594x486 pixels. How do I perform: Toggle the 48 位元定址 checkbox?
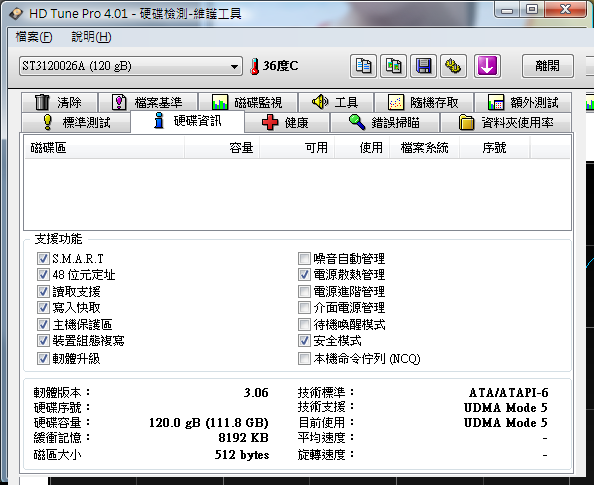43,275
